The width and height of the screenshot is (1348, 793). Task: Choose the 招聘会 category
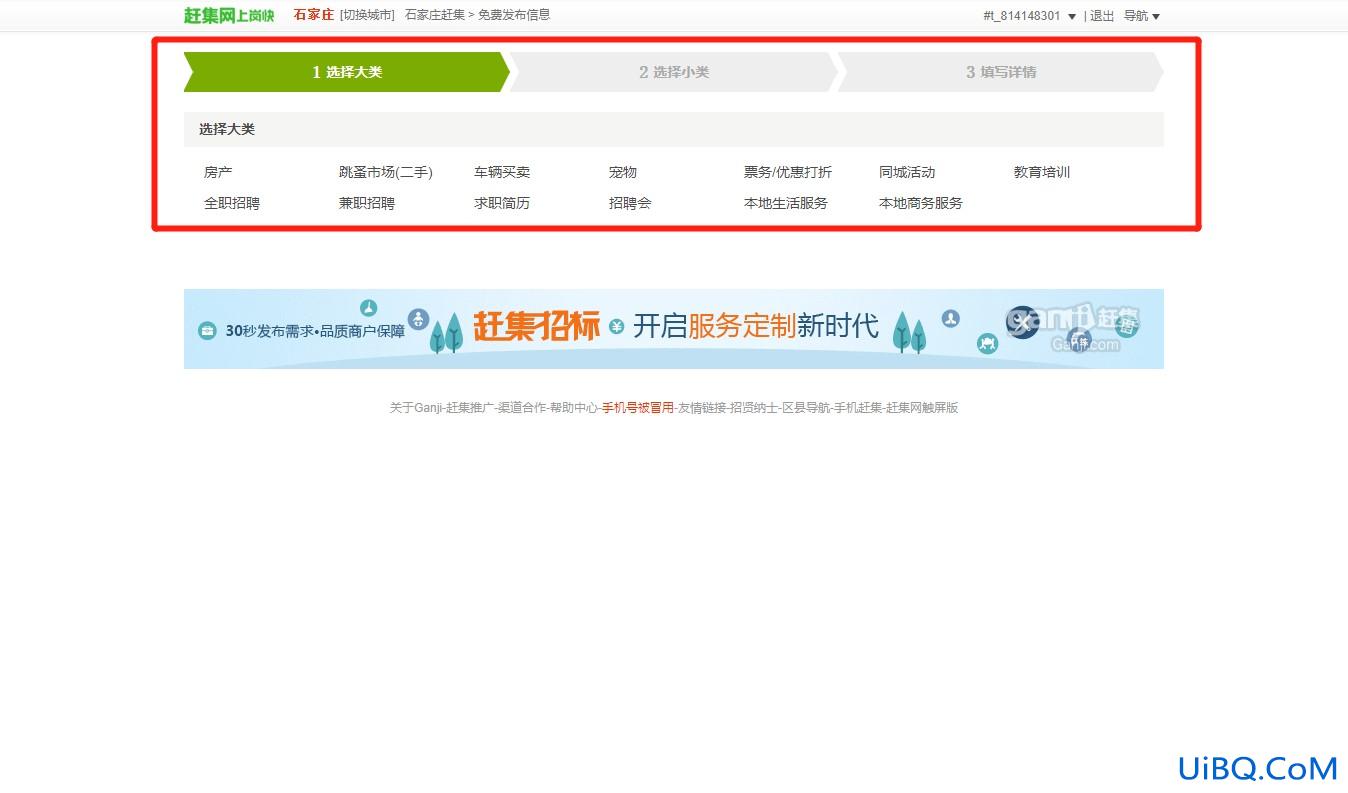[630, 203]
